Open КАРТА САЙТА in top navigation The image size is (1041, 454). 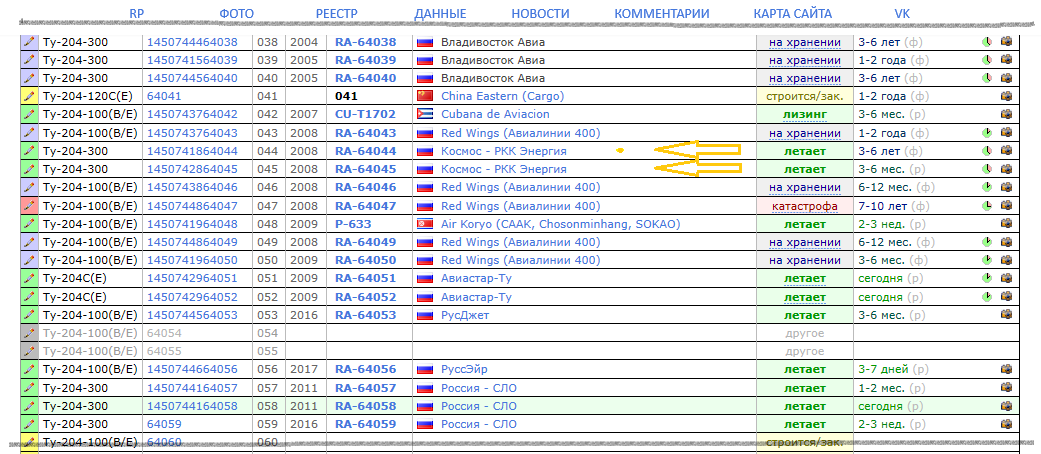(790, 14)
